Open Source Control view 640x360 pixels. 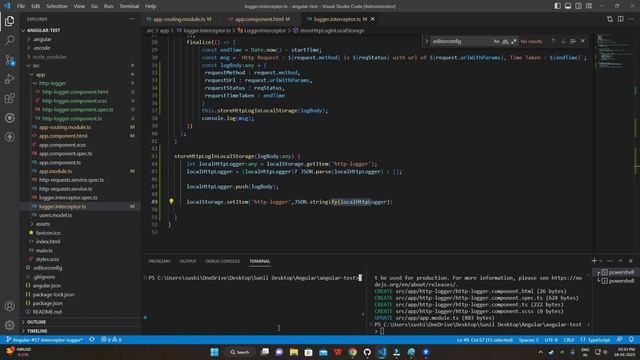pyautogui.click(x=9, y=60)
